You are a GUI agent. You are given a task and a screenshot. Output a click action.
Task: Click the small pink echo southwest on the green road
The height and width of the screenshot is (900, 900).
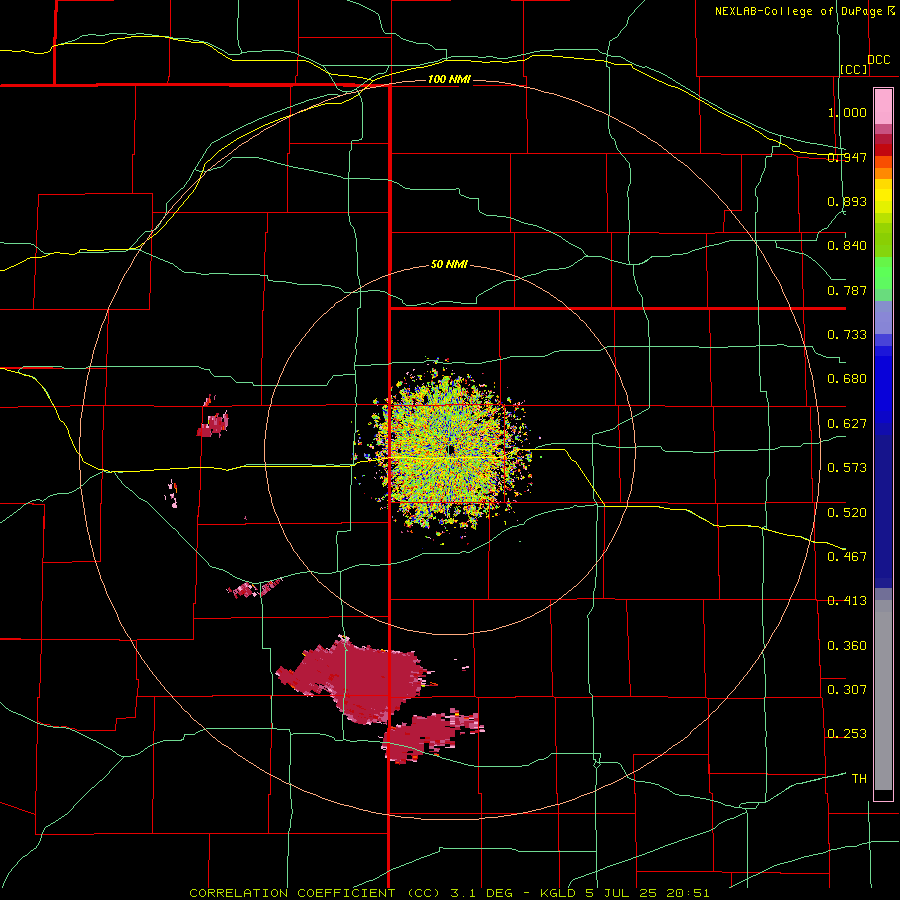point(255,588)
